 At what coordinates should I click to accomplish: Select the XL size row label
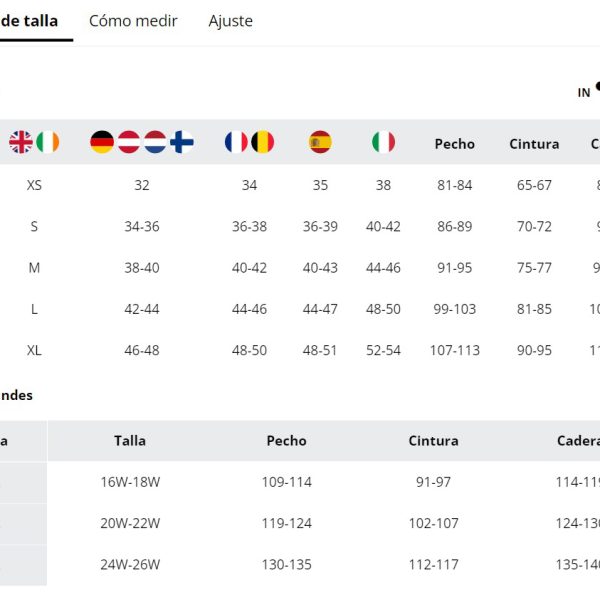[x=34, y=350]
